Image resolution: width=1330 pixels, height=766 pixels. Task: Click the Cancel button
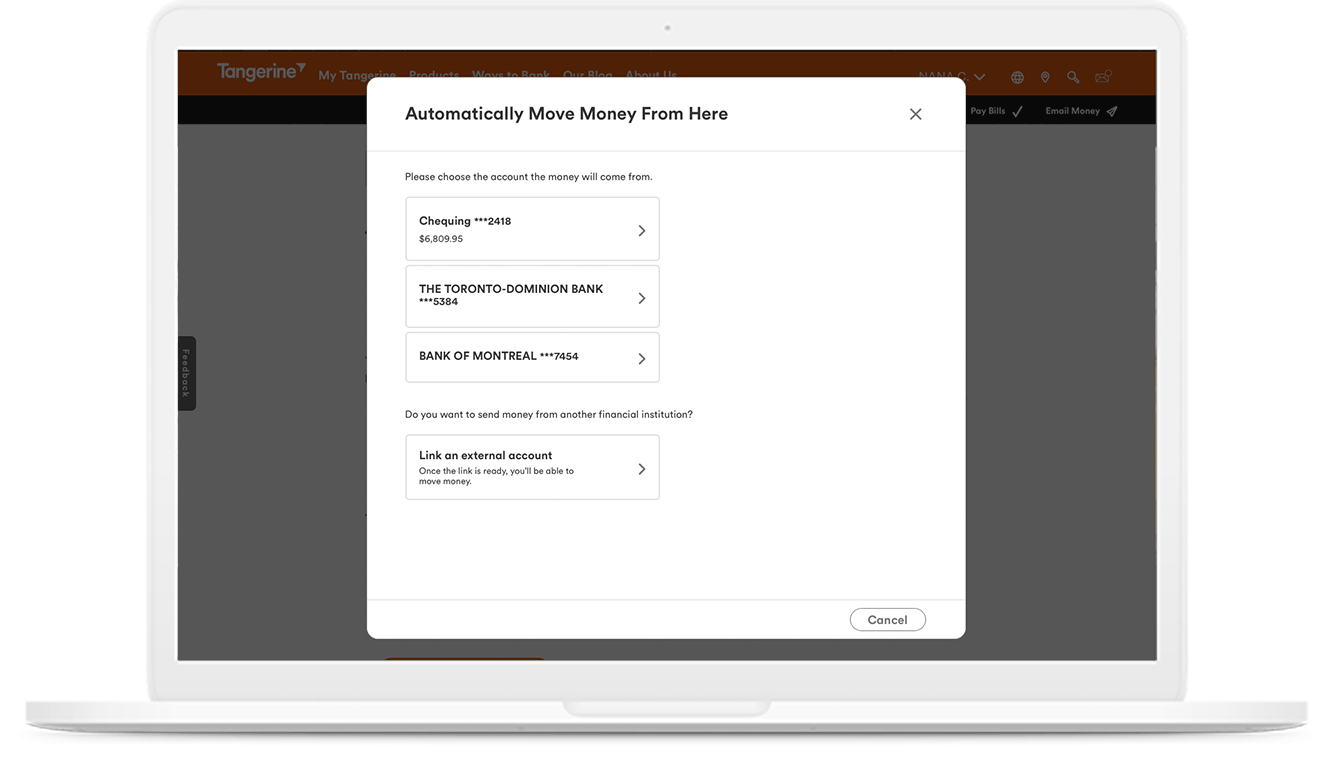(x=888, y=620)
